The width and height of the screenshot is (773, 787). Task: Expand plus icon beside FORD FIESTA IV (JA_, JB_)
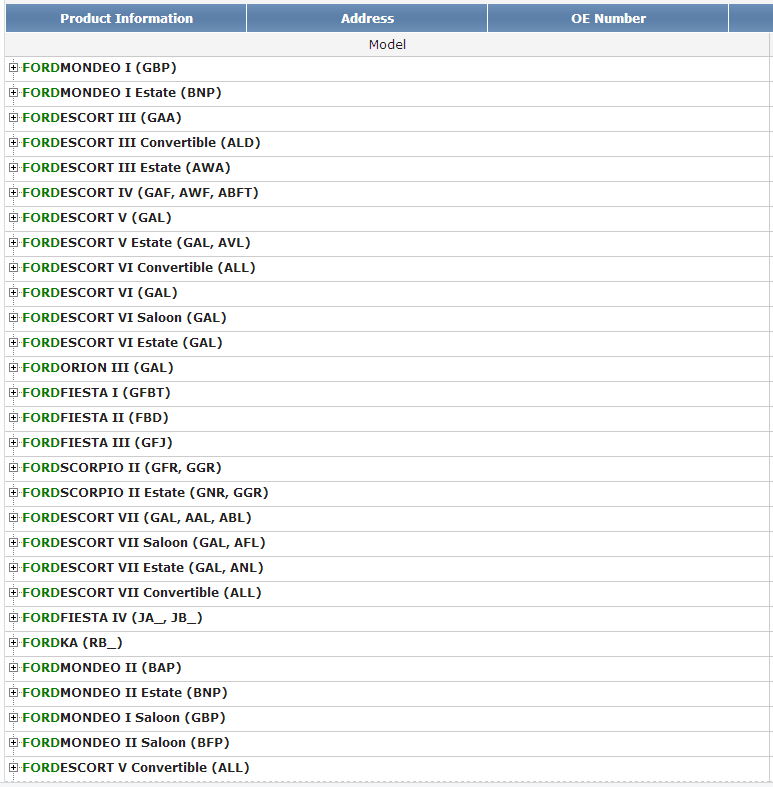[x=14, y=617]
